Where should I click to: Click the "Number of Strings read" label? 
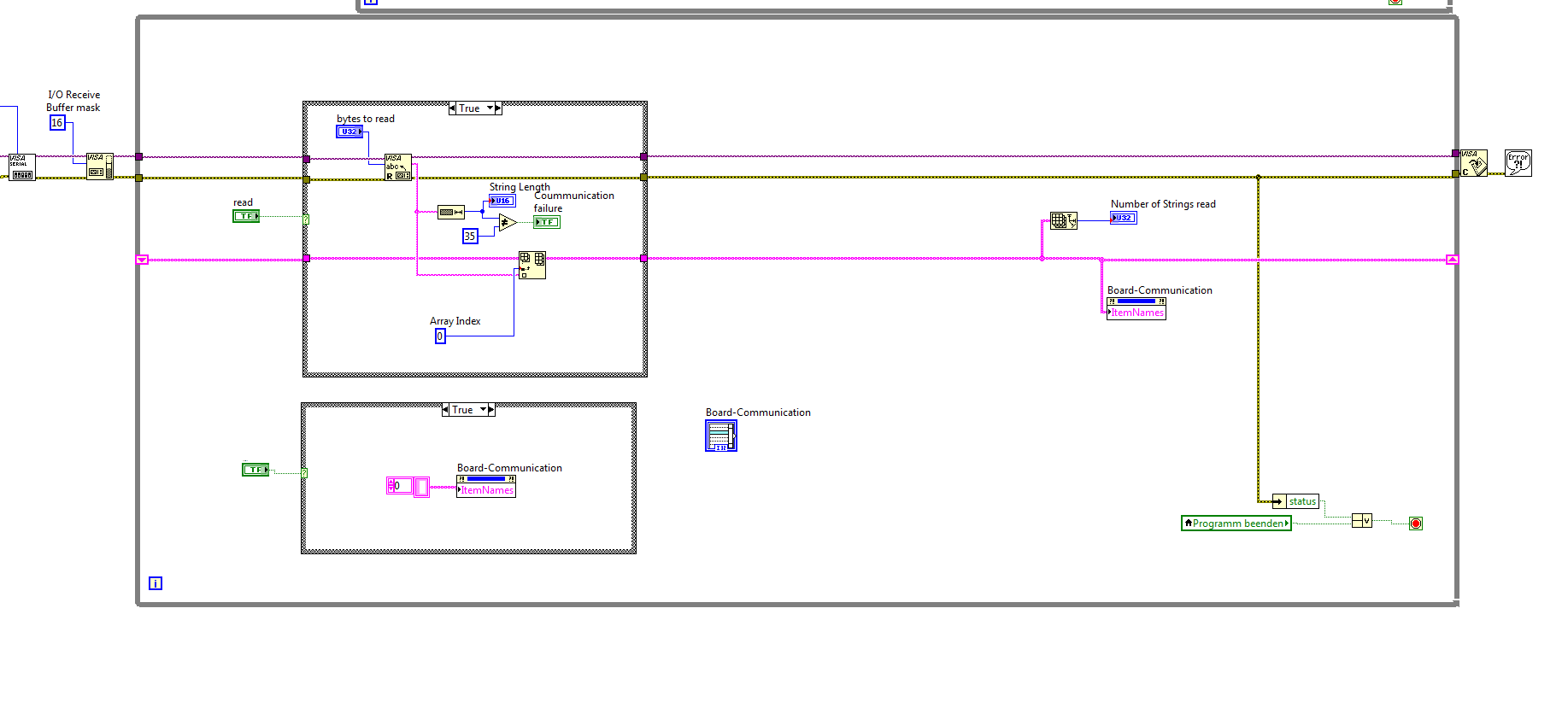(x=1163, y=204)
